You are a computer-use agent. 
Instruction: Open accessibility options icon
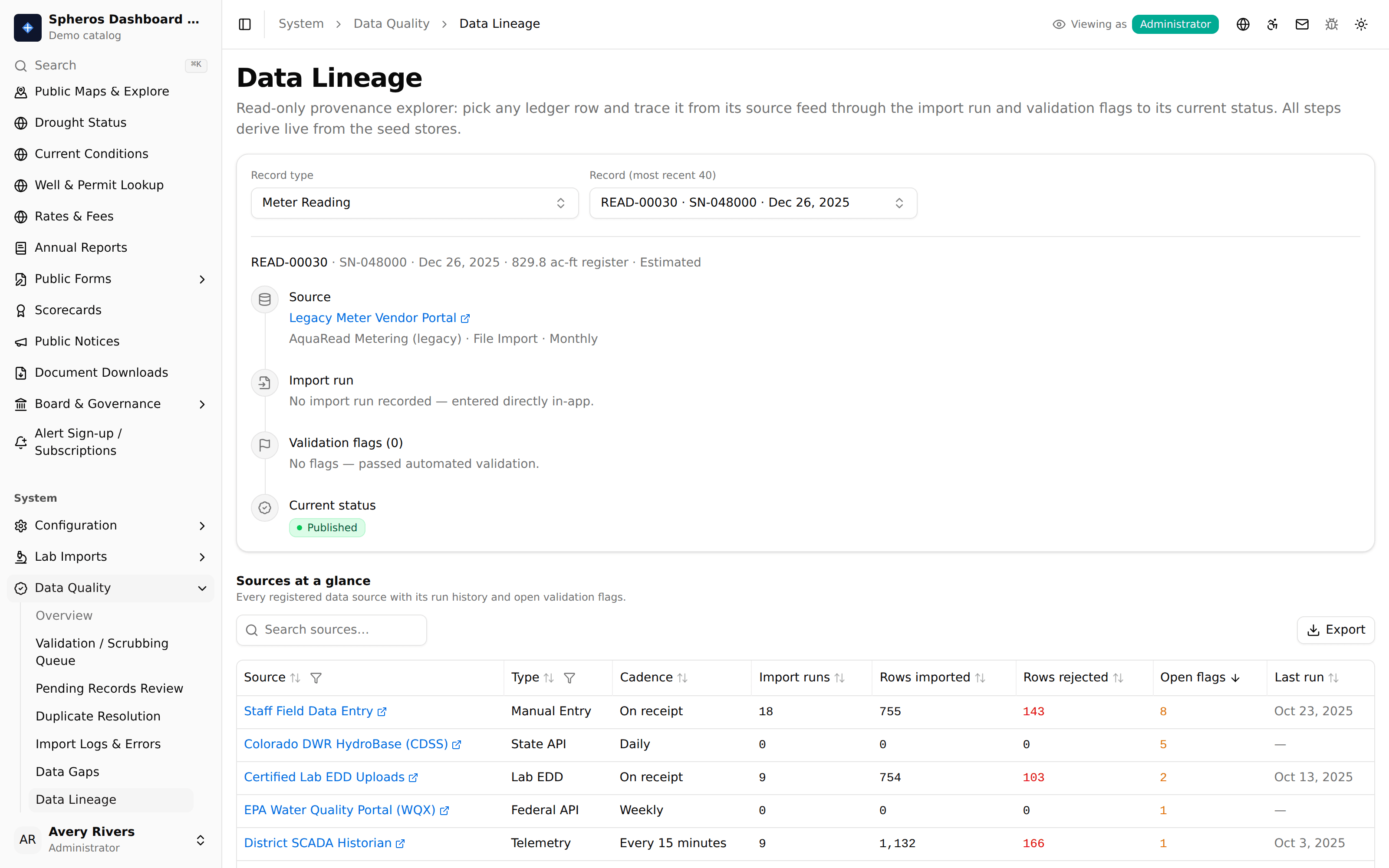point(1273,24)
